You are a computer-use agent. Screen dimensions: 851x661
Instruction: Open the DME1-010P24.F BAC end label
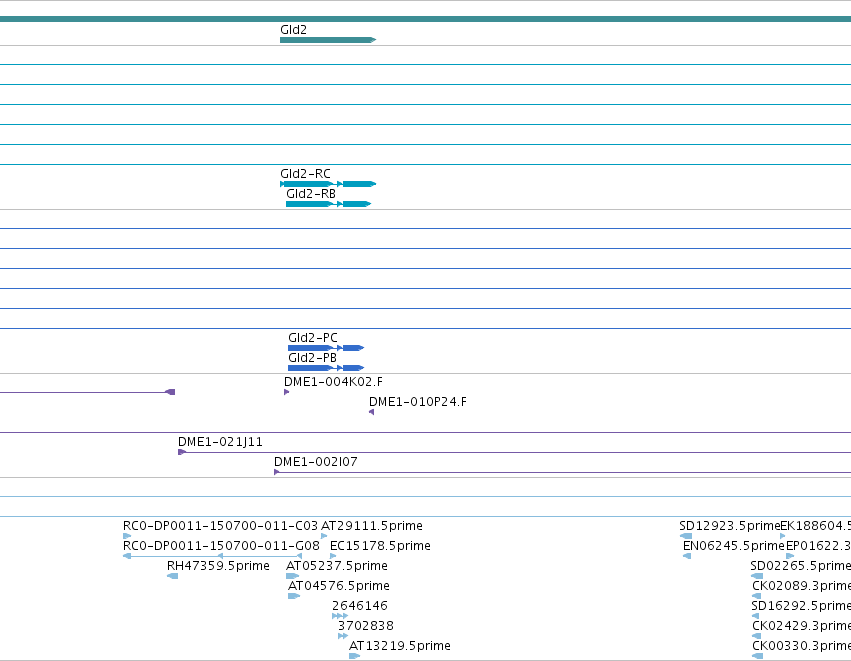coord(417,402)
